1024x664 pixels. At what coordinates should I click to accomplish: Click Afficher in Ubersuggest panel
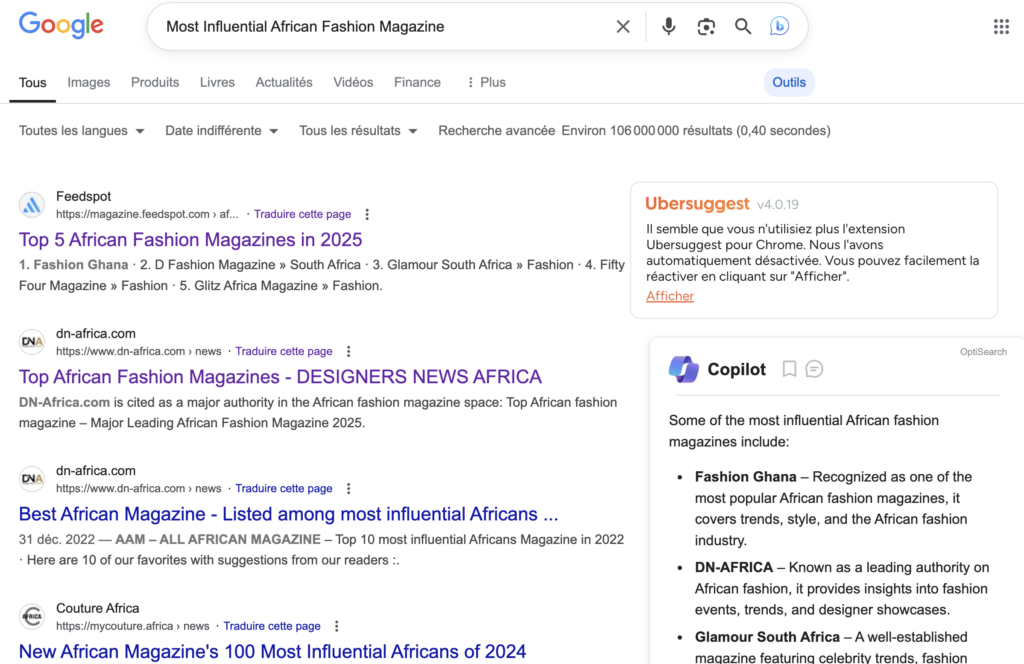[x=670, y=296]
